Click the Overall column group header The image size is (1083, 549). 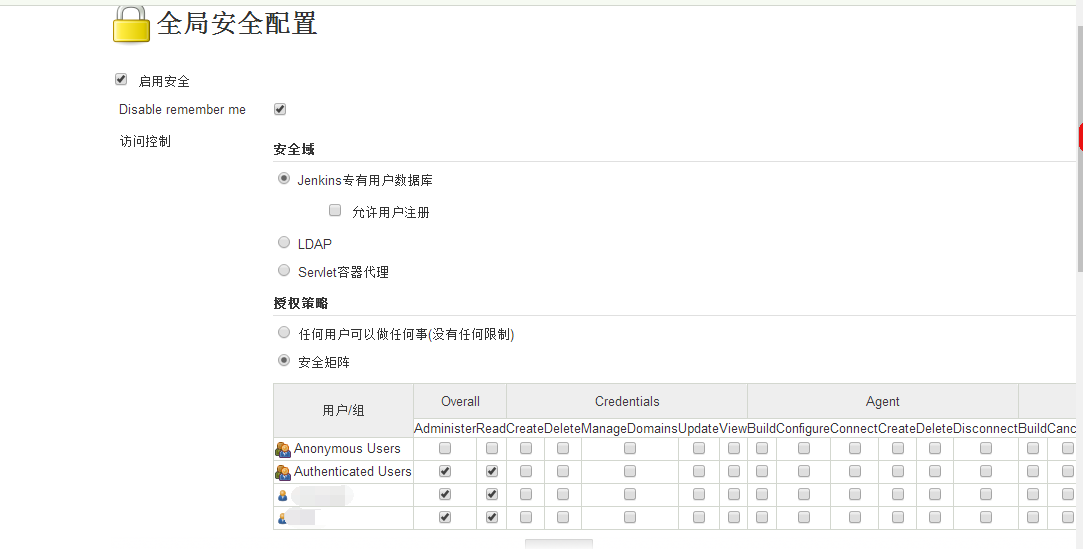pyautogui.click(x=460, y=401)
